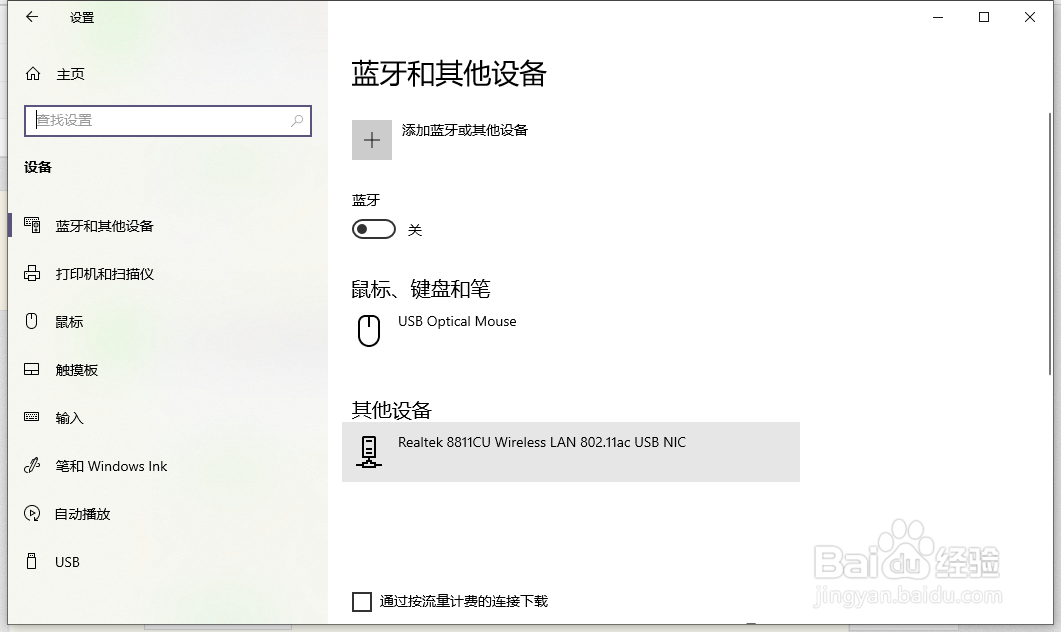Check the 通过按流量计费的连接下载 checkbox
The height and width of the screenshot is (632, 1061).
point(361,601)
